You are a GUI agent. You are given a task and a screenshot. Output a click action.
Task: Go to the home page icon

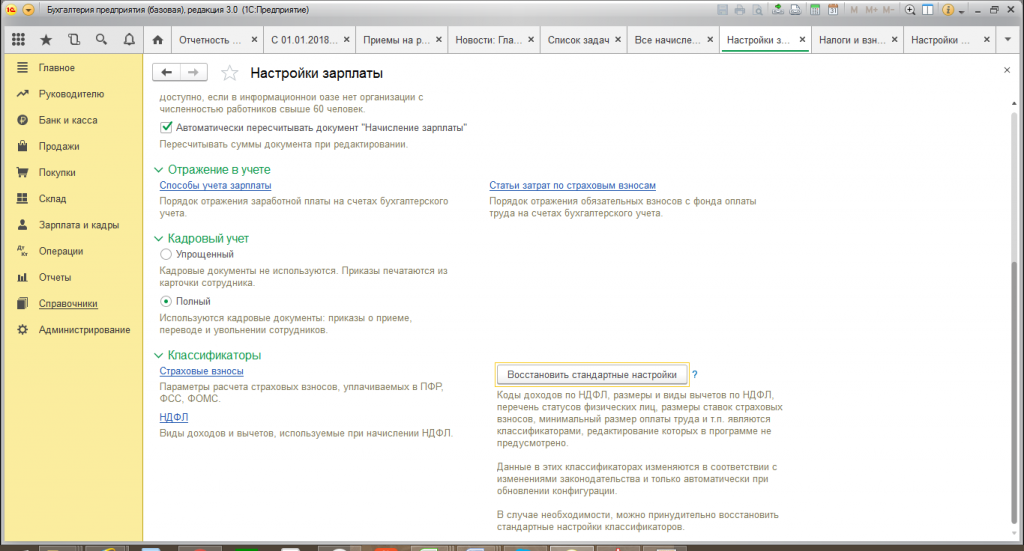(x=157, y=40)
